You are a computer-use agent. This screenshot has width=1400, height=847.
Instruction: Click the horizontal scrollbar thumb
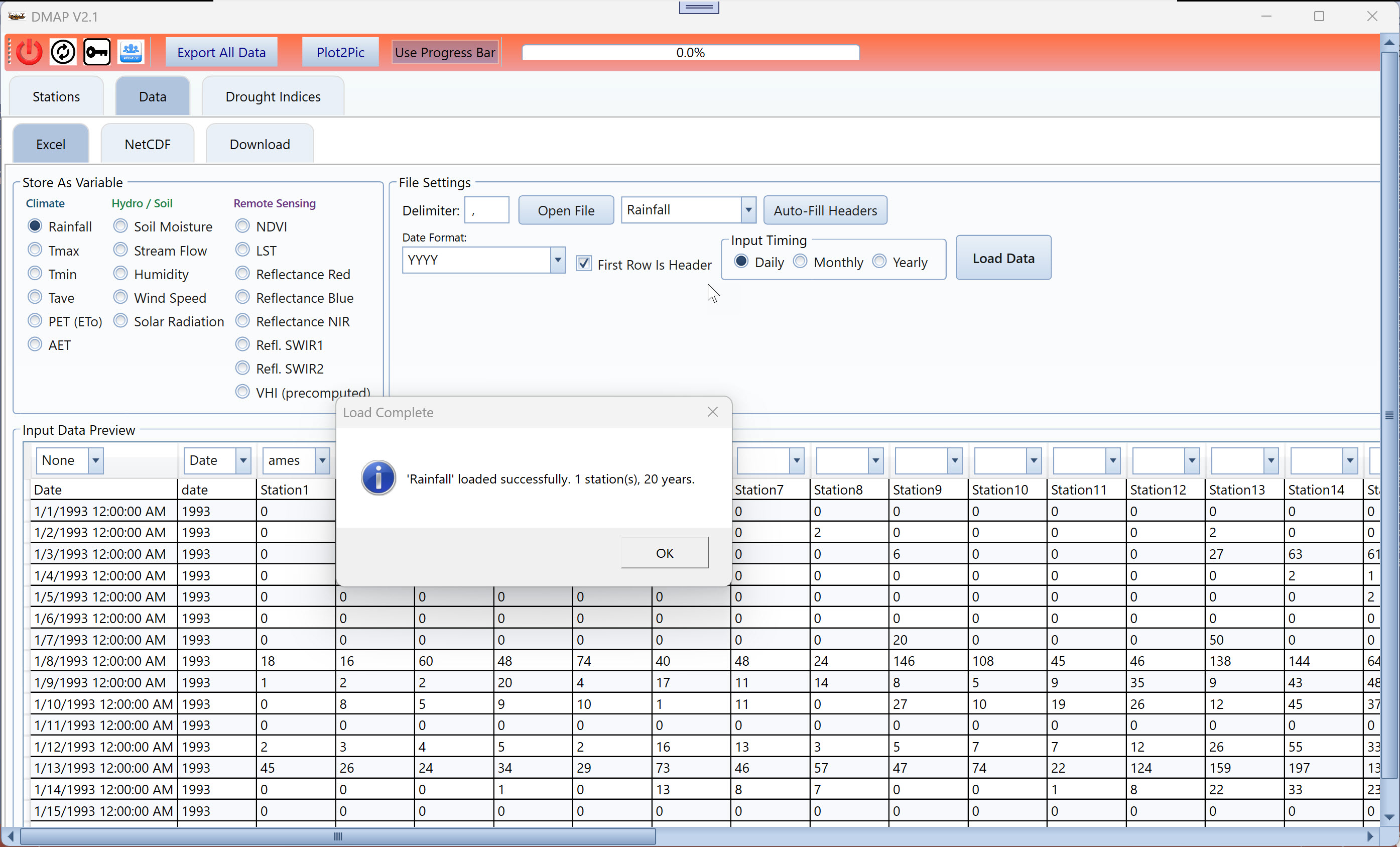(x=338, y=836)
